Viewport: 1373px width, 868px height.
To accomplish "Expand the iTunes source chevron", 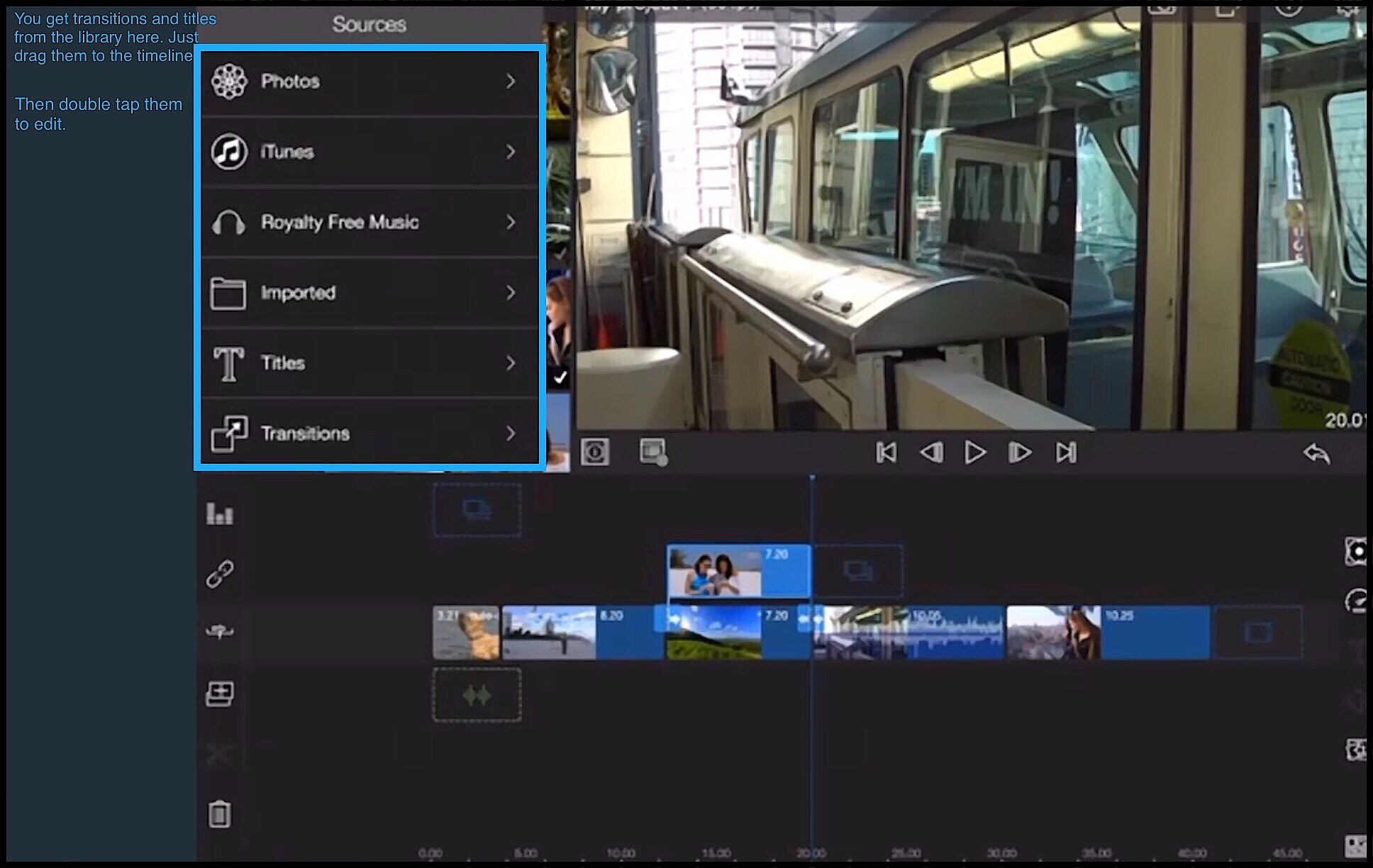I will 511,152.
